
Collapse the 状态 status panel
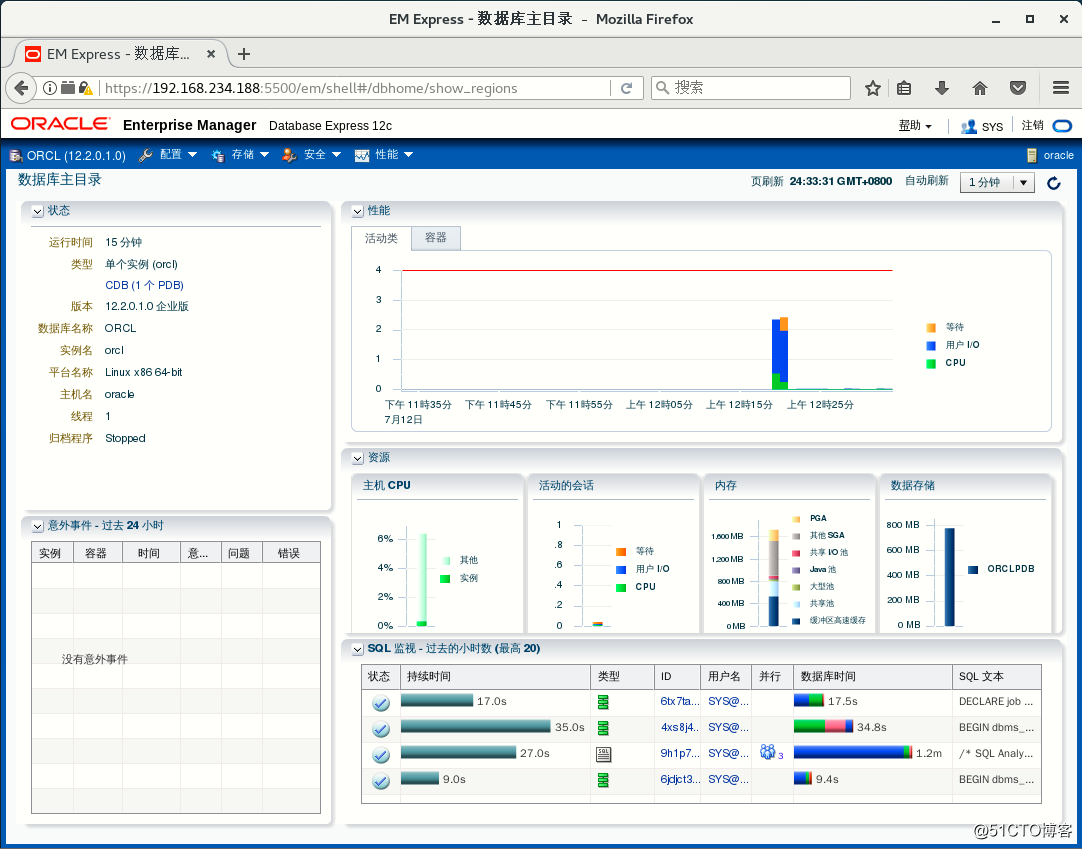pos(38,211)
